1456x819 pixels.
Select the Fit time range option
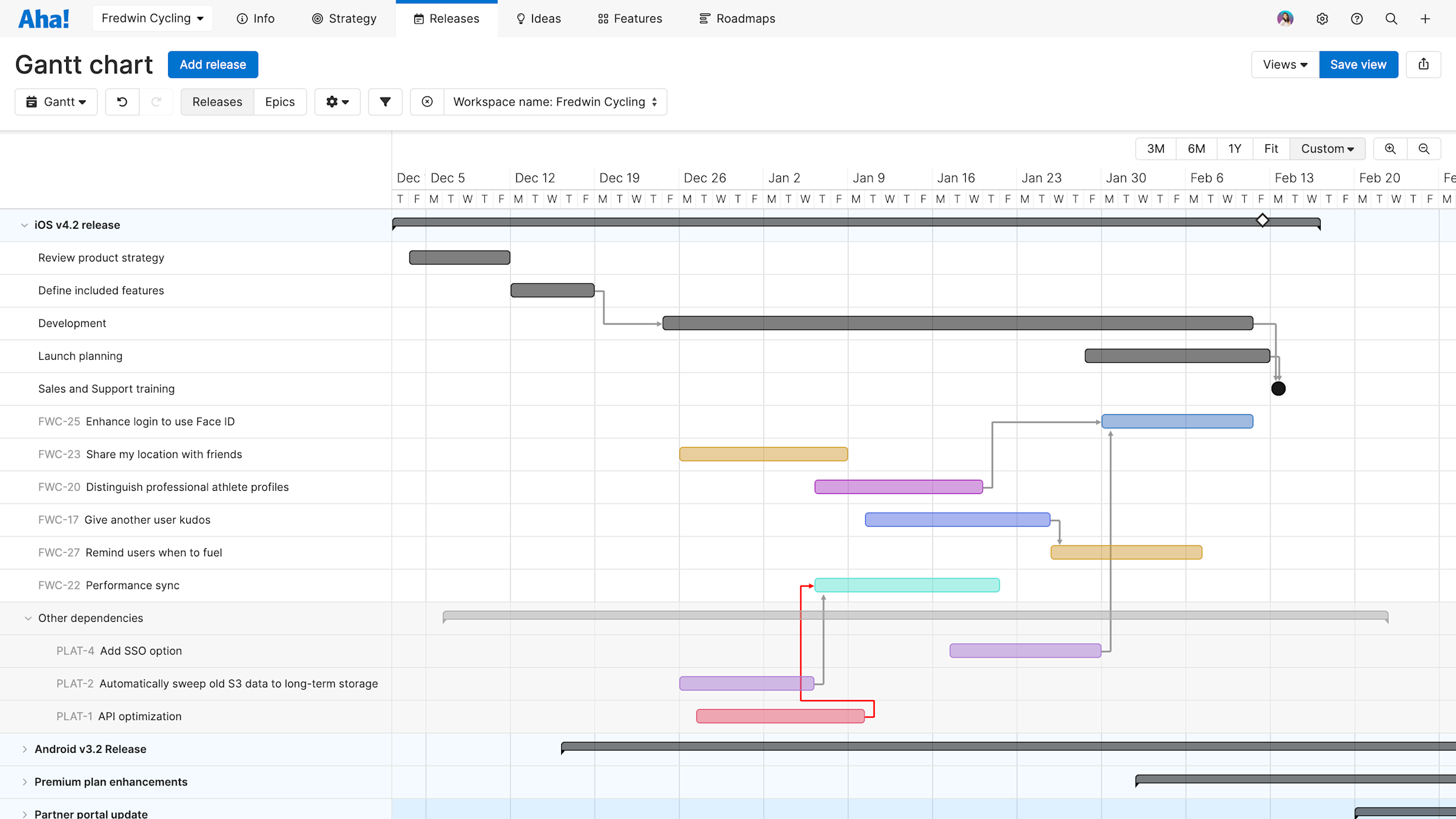(x=1271, y=148)
